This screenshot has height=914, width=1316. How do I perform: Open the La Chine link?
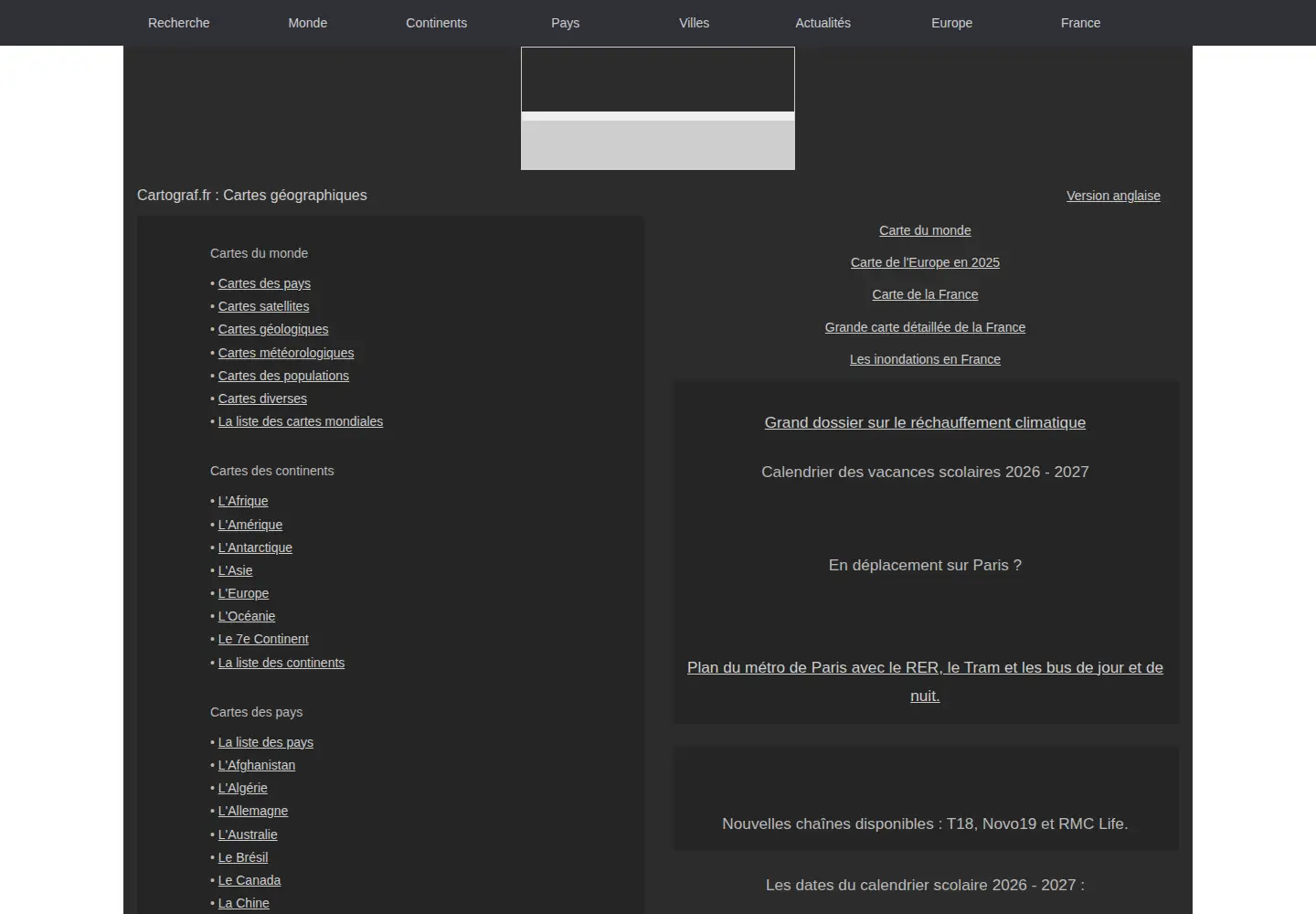pos(244,903)
